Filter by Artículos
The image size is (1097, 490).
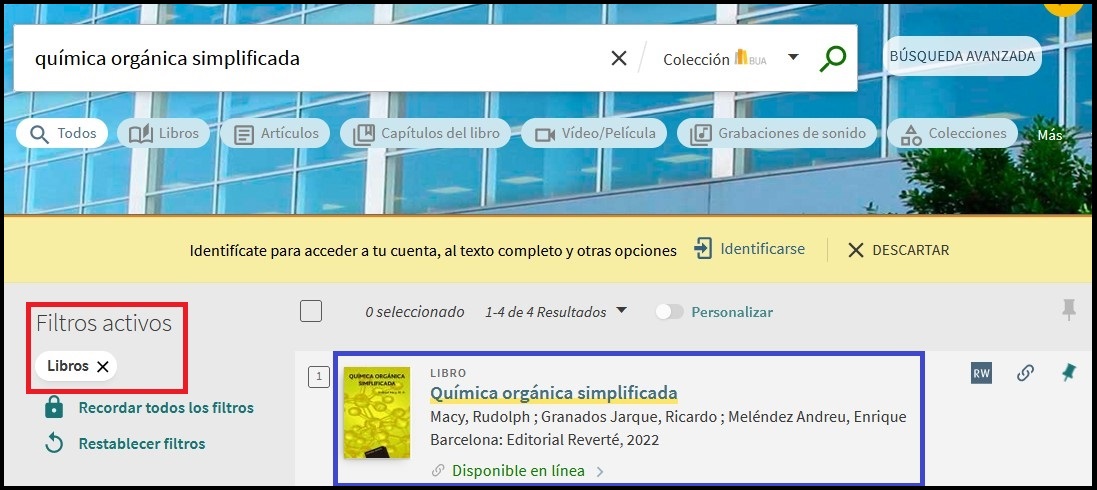(277, 133)
